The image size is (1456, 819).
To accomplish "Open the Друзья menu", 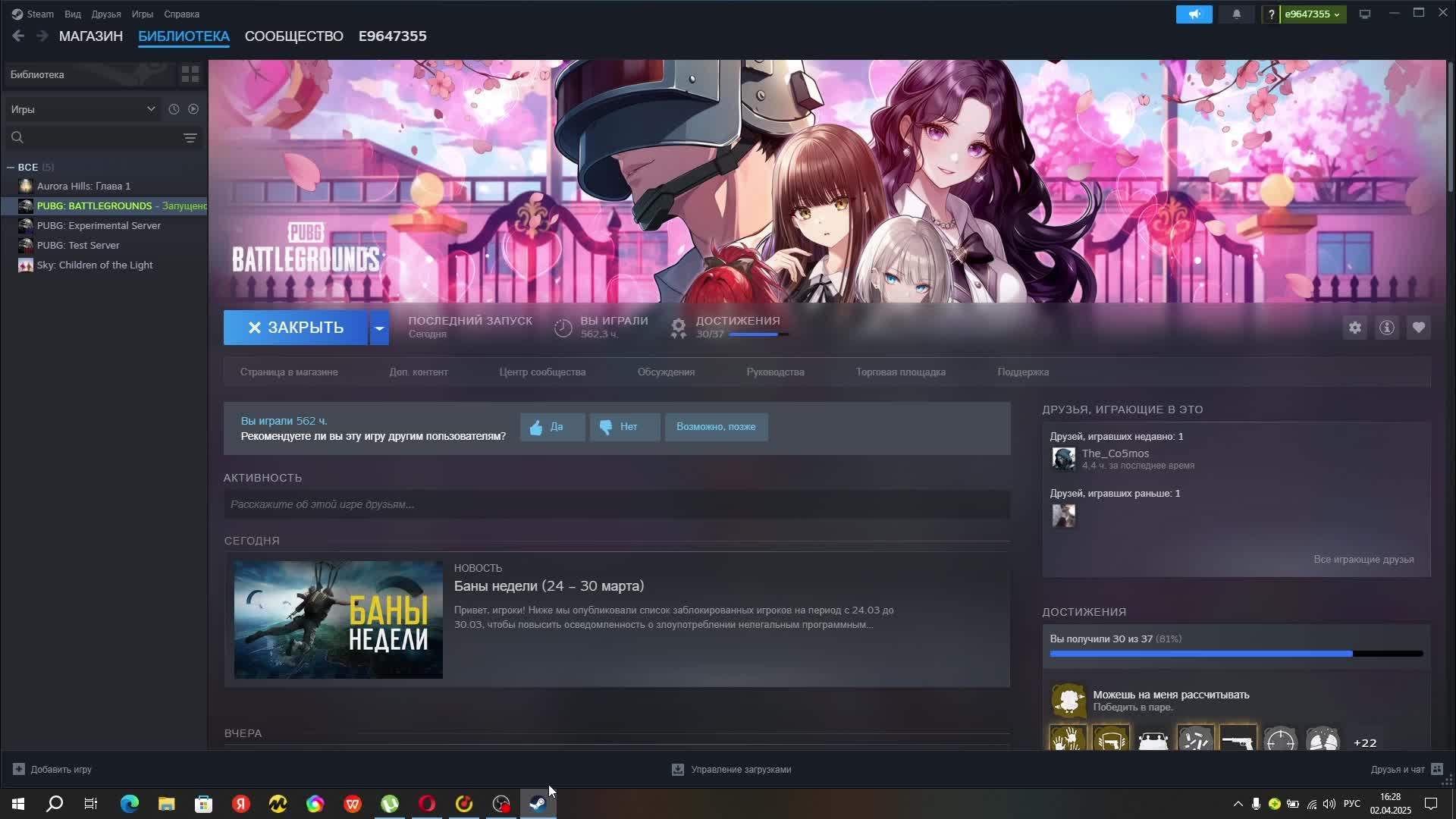I will point(106,14).
